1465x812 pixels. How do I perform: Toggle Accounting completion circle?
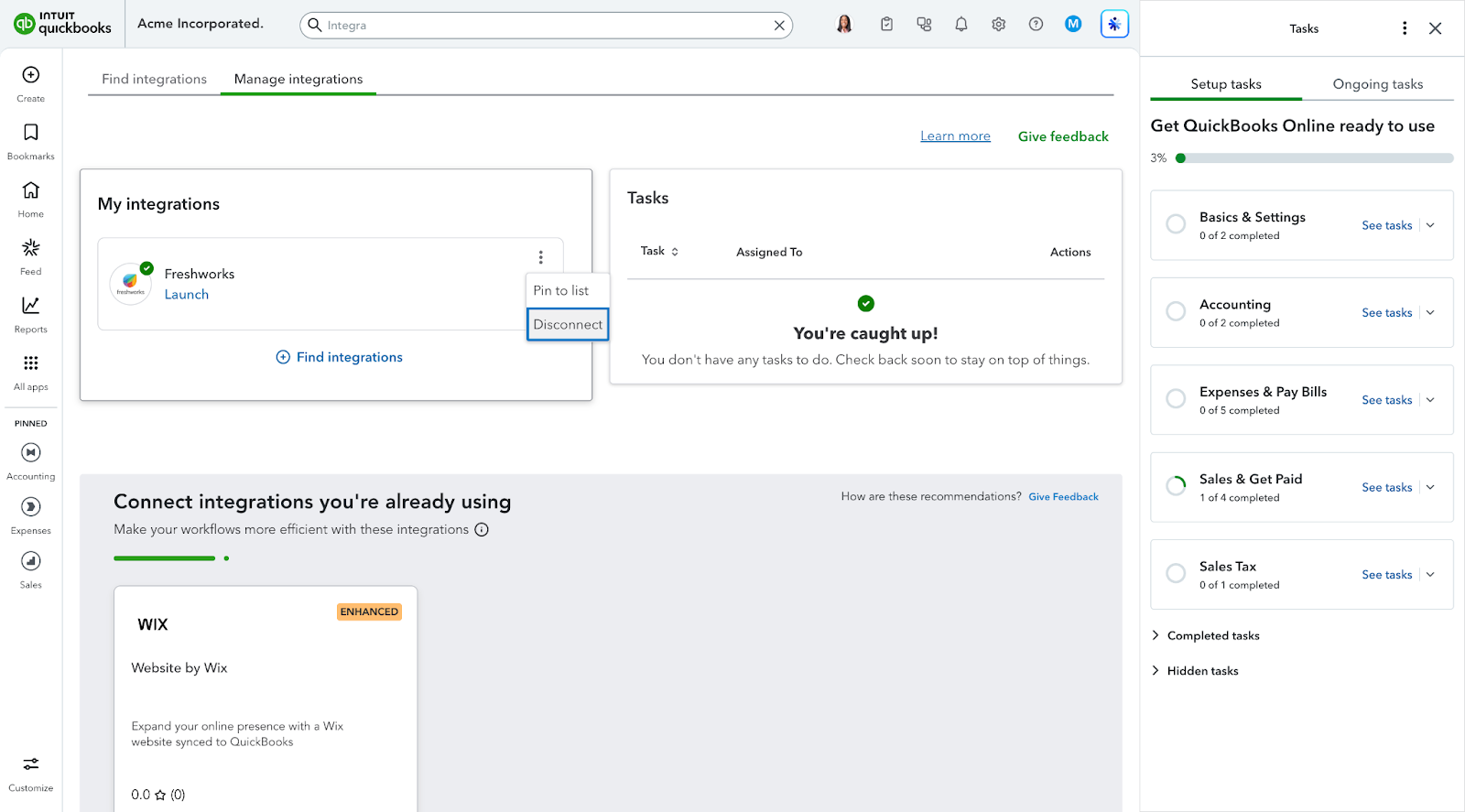[1176, 311]
